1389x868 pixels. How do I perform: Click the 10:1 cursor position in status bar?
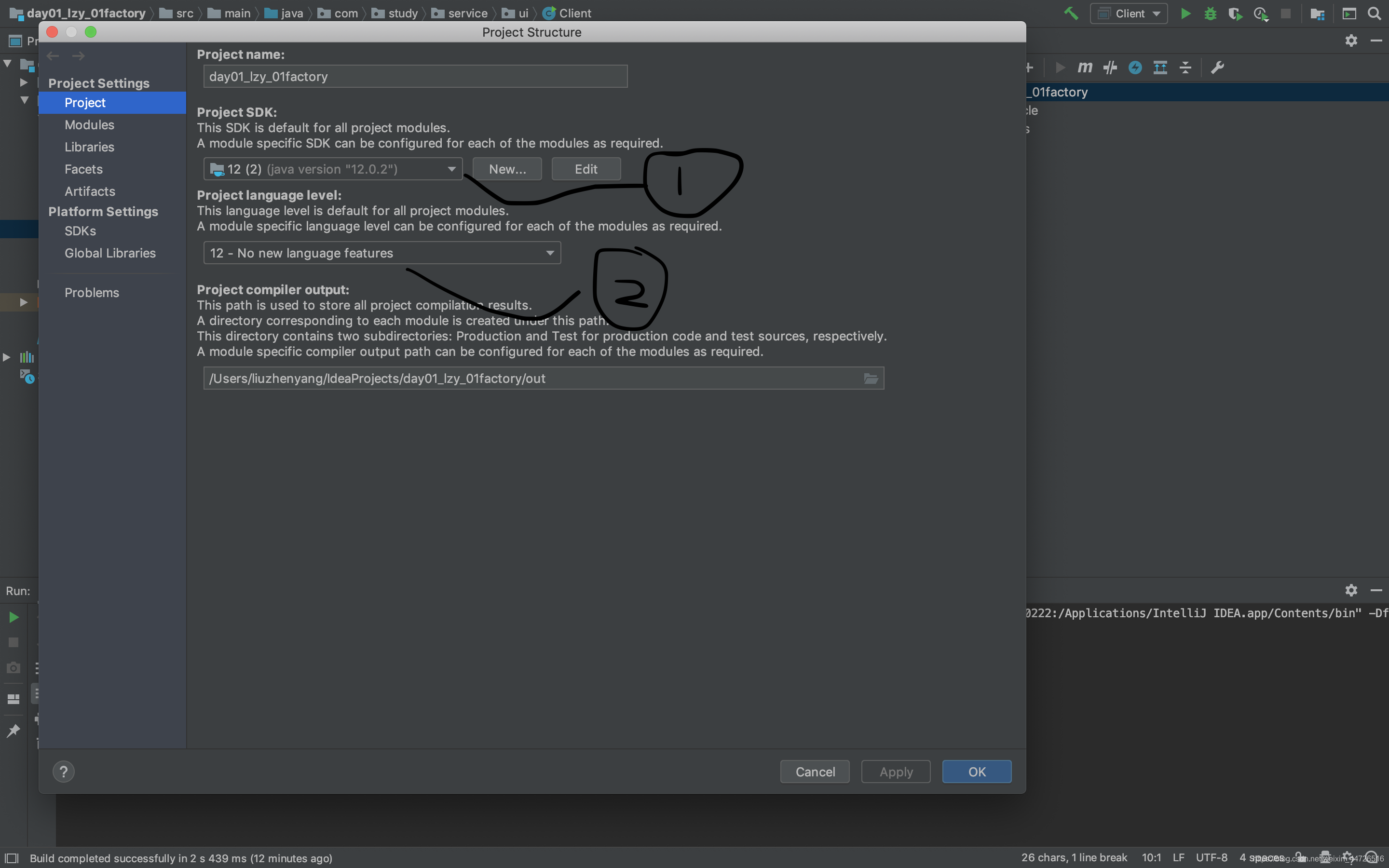1151,858
